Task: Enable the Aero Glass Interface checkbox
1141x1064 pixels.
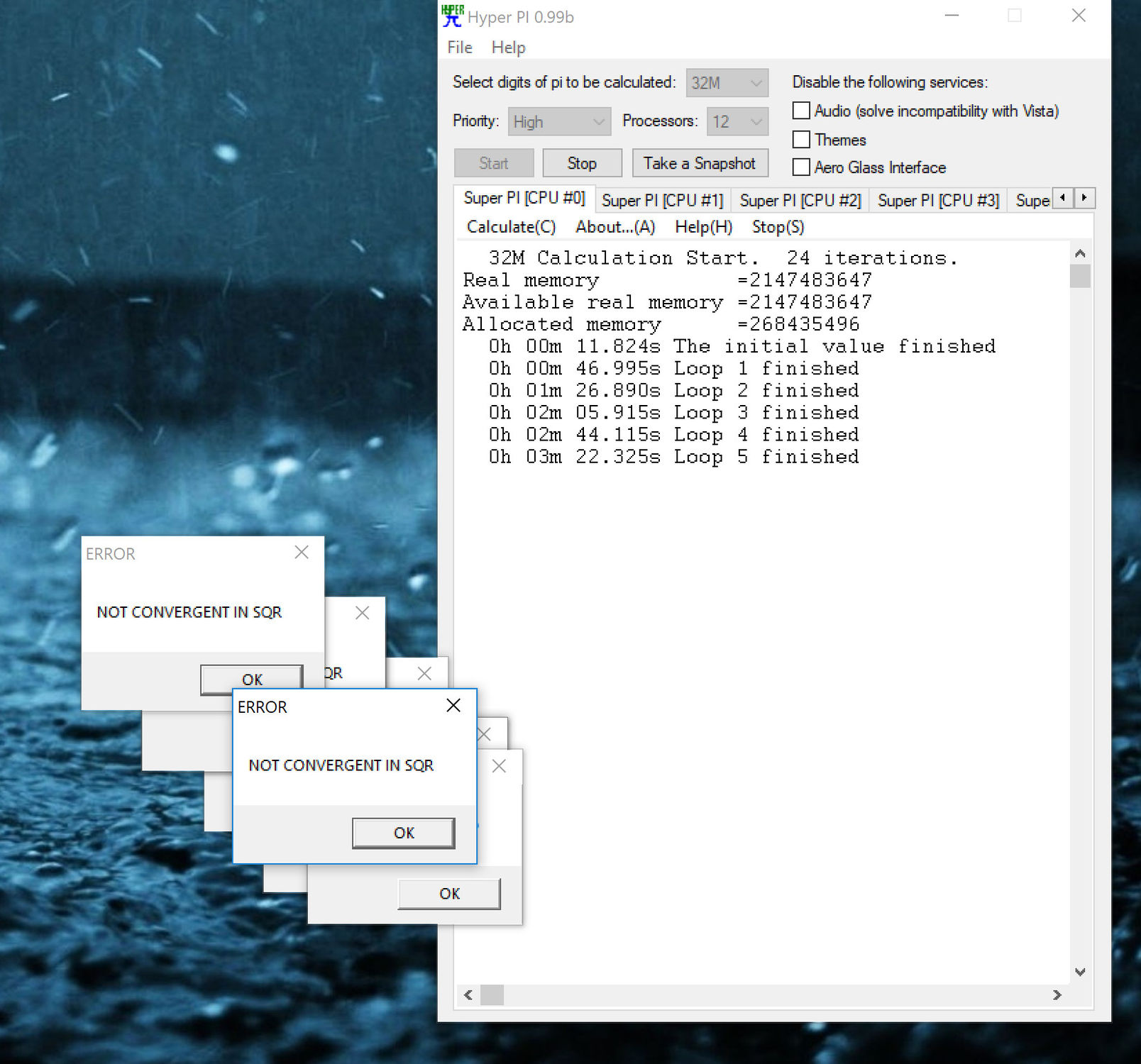Action: point(801,167)
